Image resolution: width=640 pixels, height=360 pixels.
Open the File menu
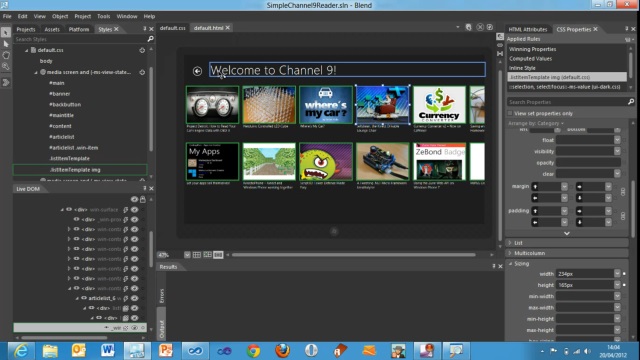click(7, 16)
